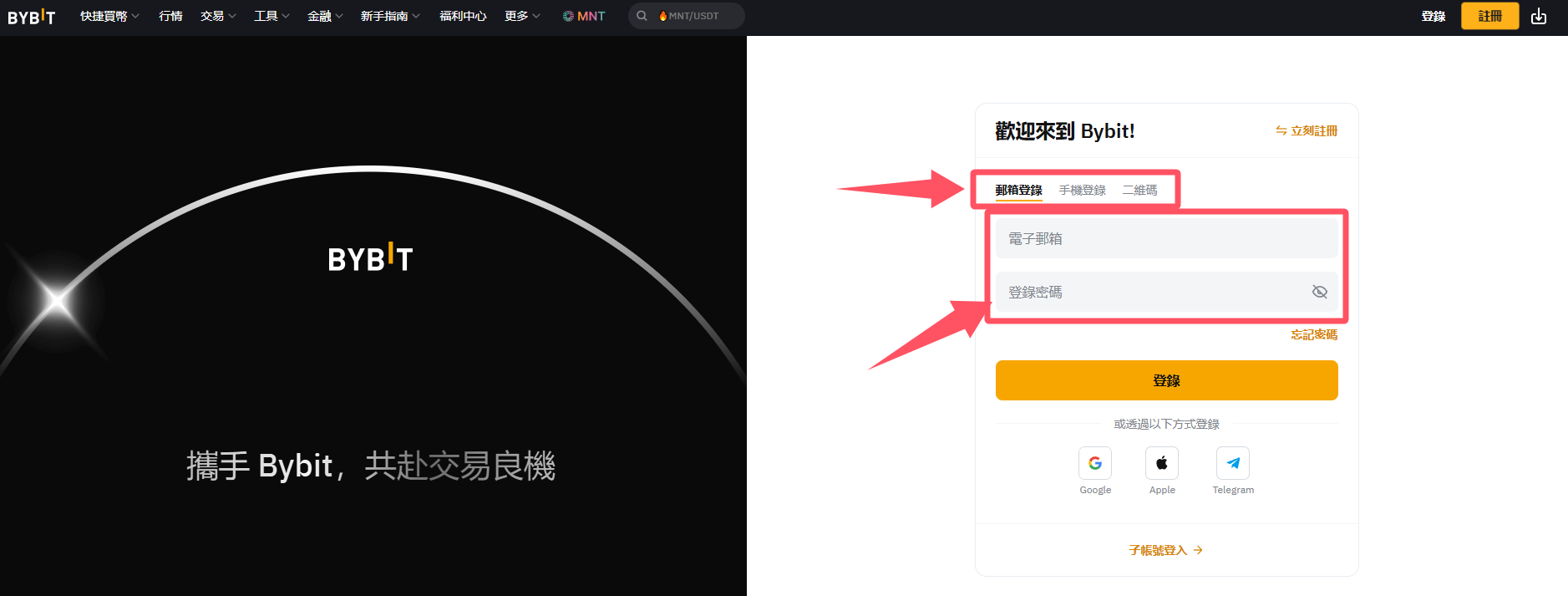Select the 郵箱登錄 tab
Viewport: 1568px width, 596px height.
1018,191
